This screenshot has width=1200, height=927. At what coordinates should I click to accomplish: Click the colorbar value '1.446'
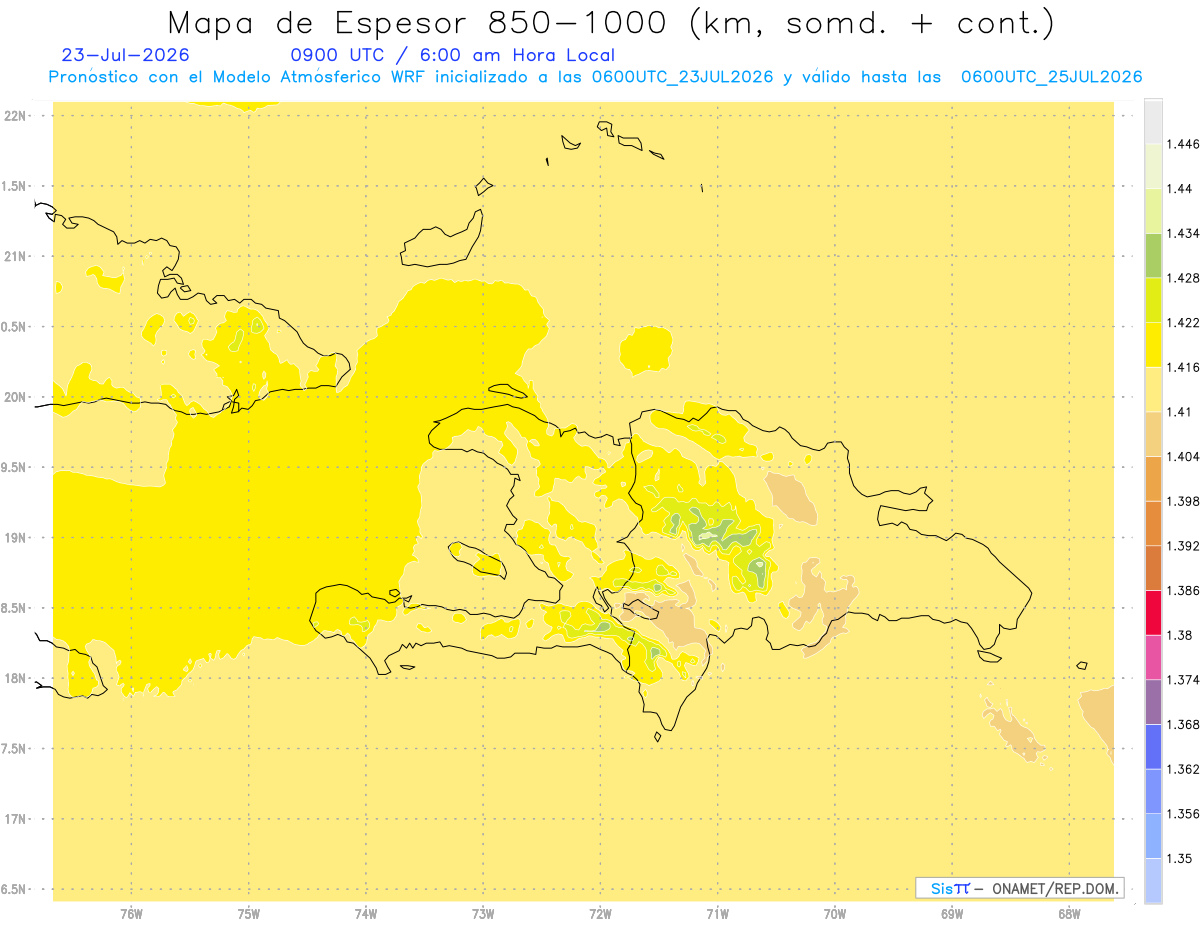pos(1183,144)
